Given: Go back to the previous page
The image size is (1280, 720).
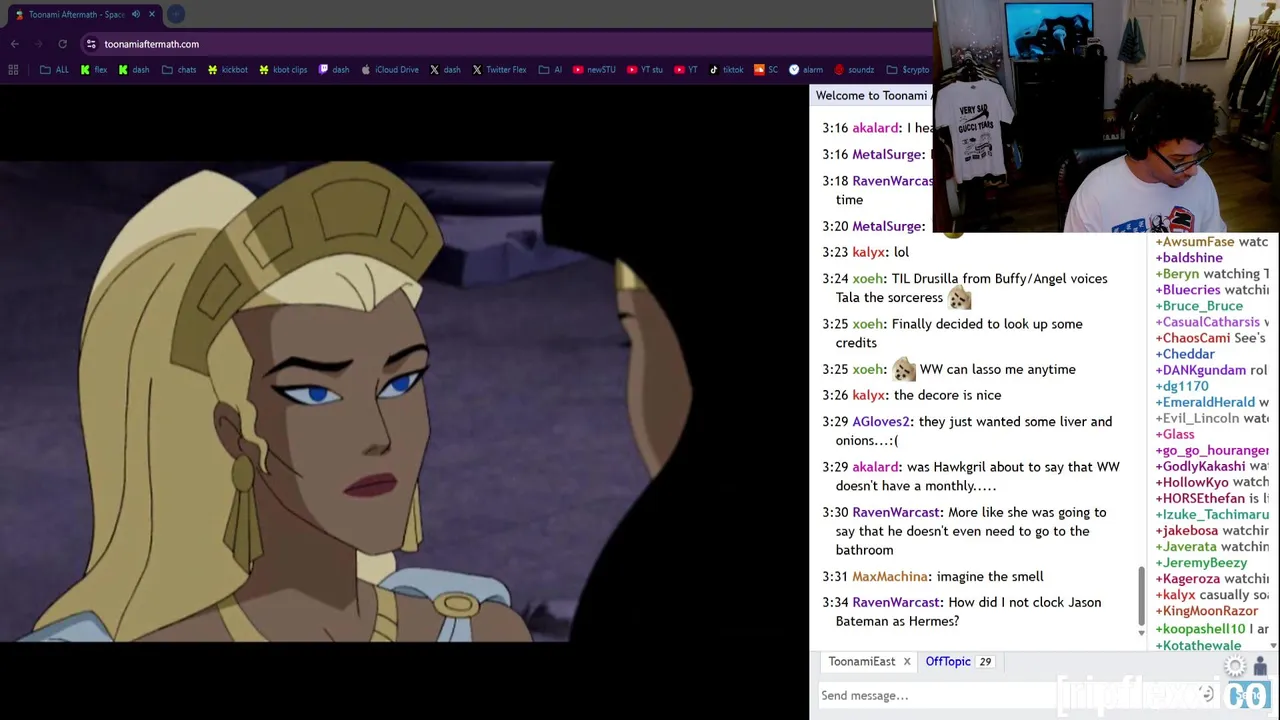Looking at the screenshot, I should (15, 44).
